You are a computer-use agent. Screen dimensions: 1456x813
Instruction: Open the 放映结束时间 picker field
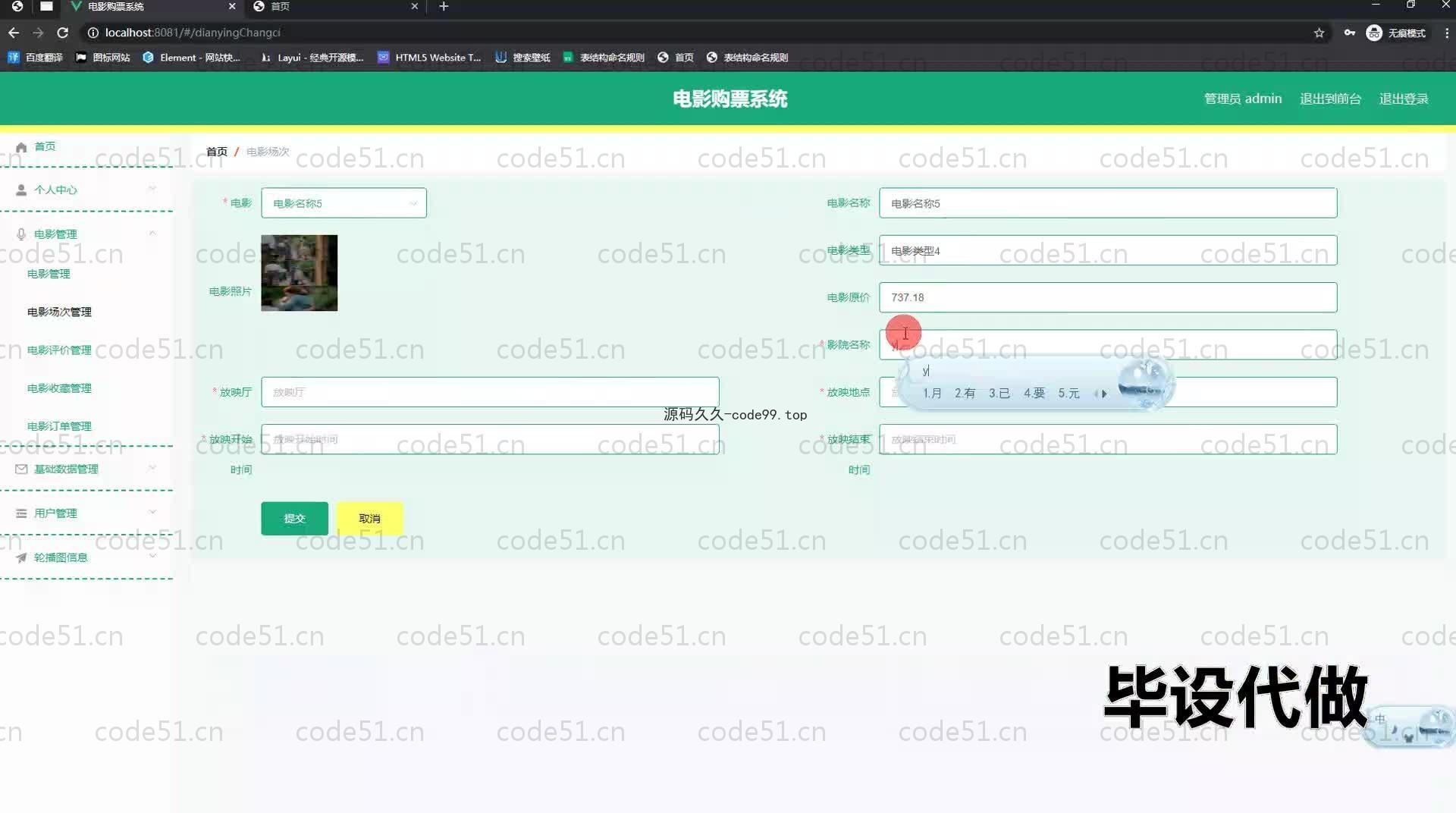[x=1107, y=439]
